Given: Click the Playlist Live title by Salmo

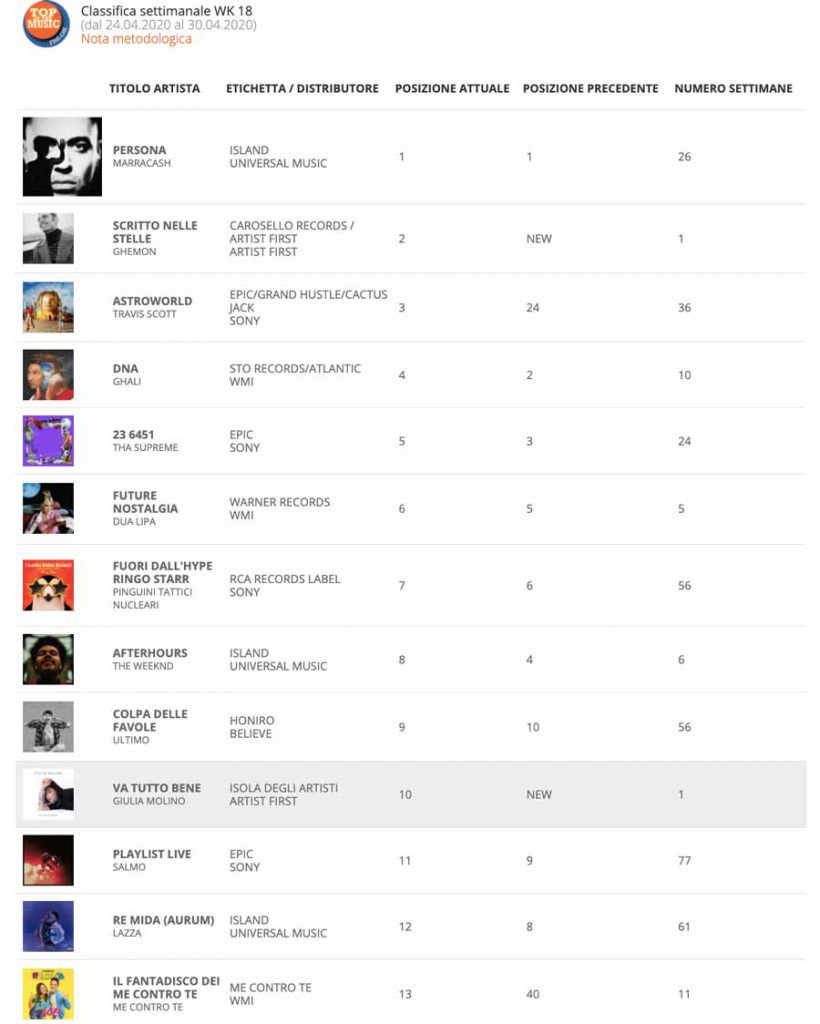Looking at the screenshot, I should [152, 854].
